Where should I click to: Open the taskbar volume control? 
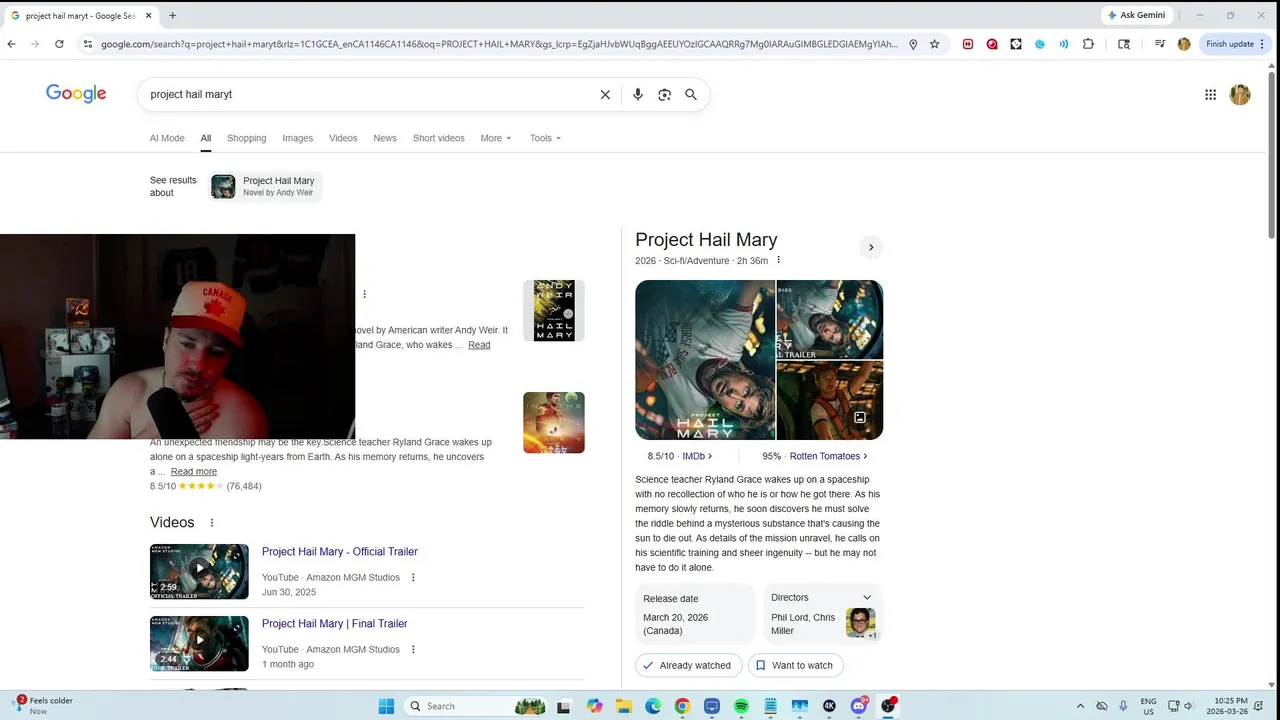pos(1189,706)
